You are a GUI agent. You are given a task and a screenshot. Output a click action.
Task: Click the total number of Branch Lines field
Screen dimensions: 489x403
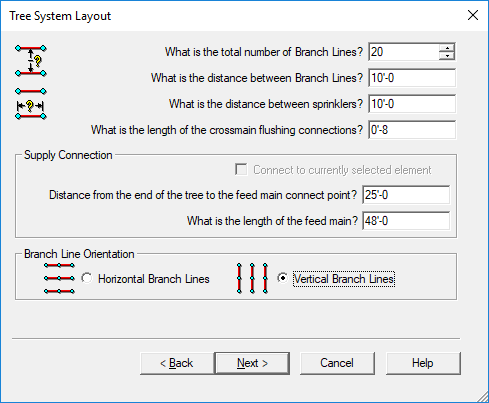click(404, 52)
